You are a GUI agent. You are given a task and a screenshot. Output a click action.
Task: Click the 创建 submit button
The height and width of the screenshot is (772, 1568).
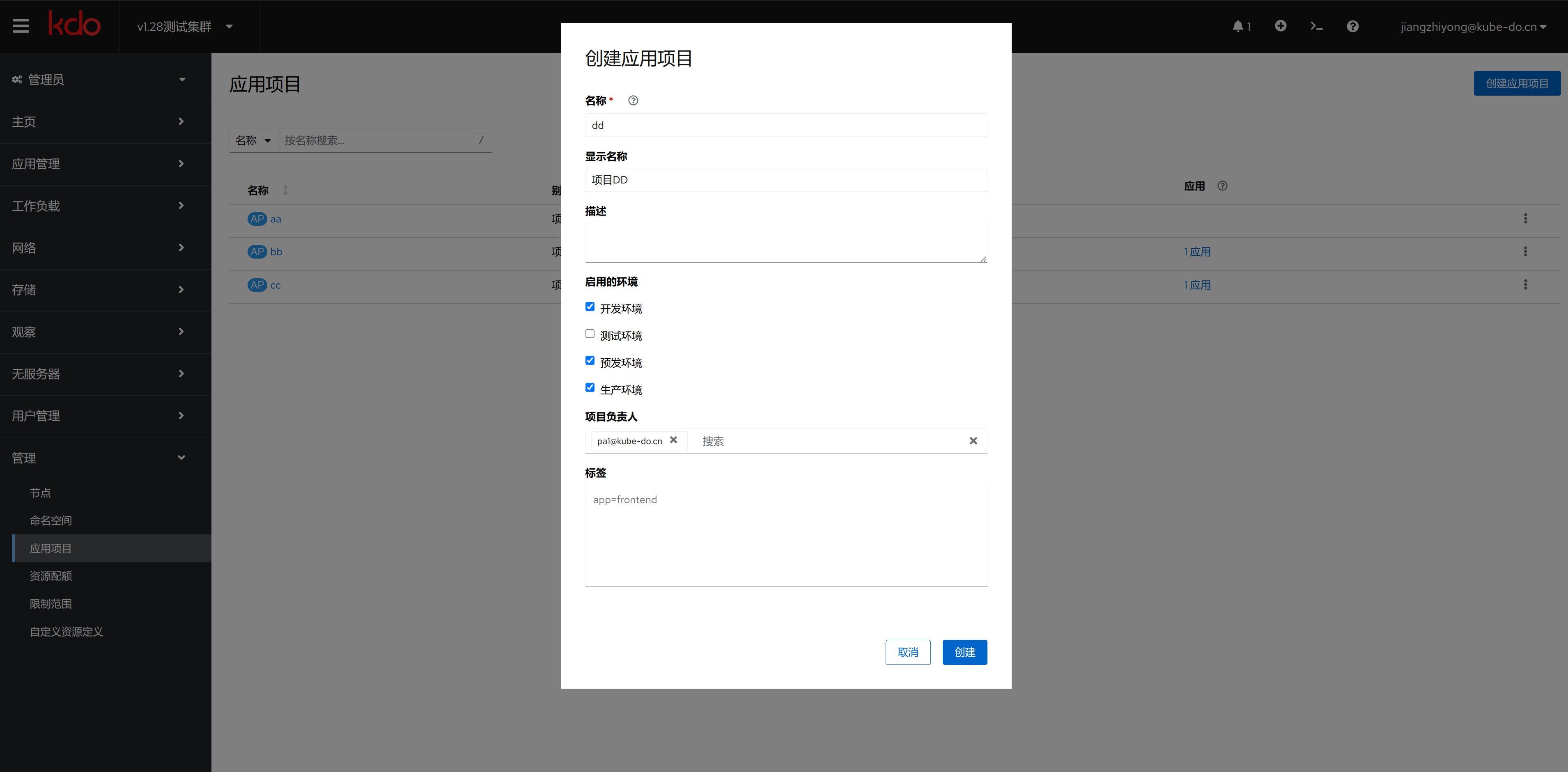click(964, 652)
